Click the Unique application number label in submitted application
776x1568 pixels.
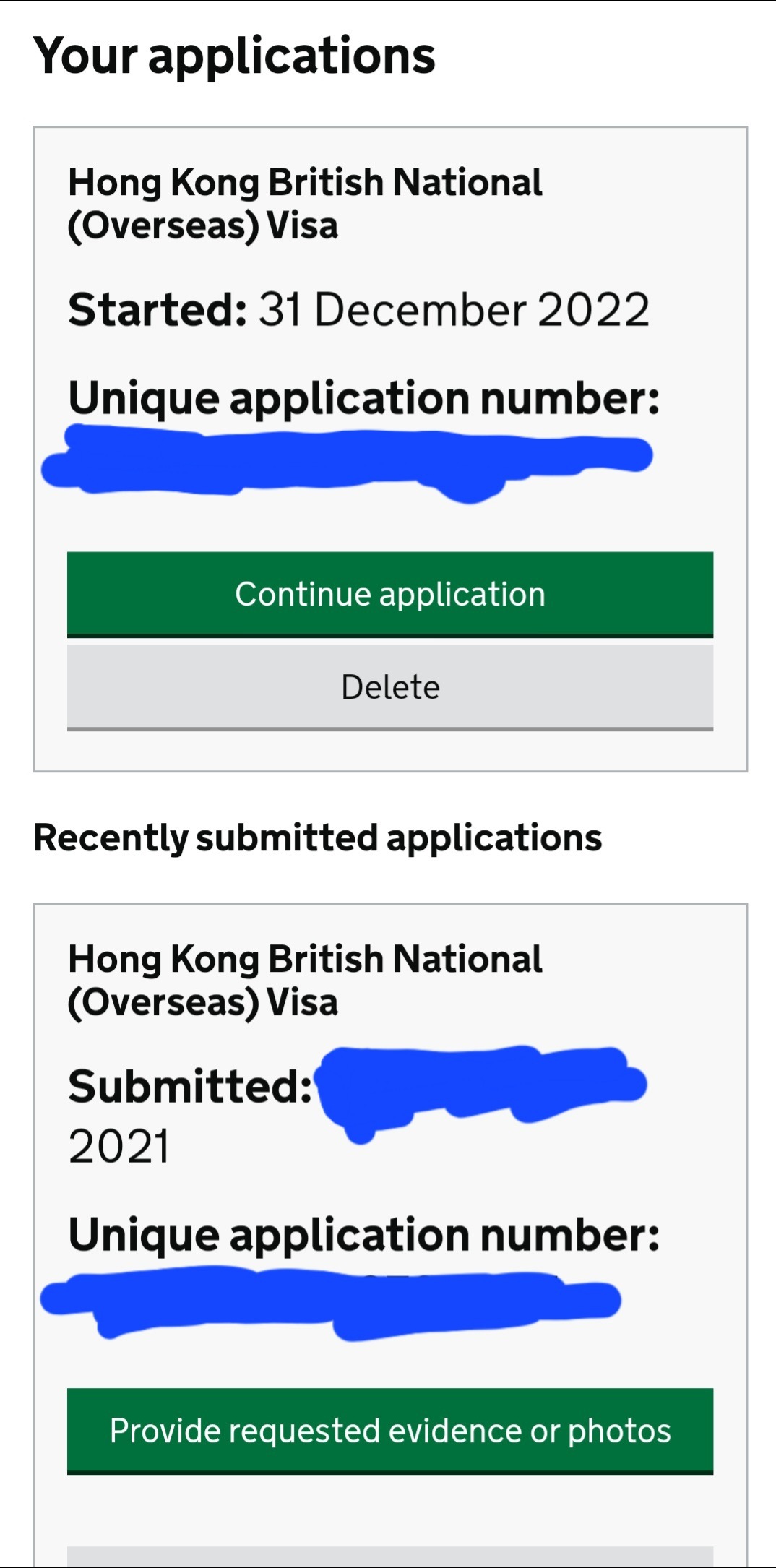(x=363, y=1233)
